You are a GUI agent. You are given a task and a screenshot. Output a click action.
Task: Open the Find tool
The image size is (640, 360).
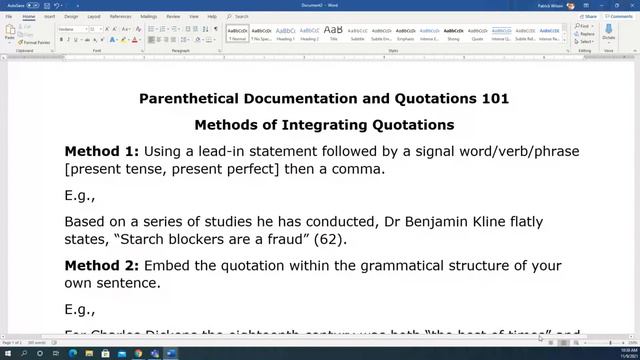pyautogui.click(x=582, y=26)
